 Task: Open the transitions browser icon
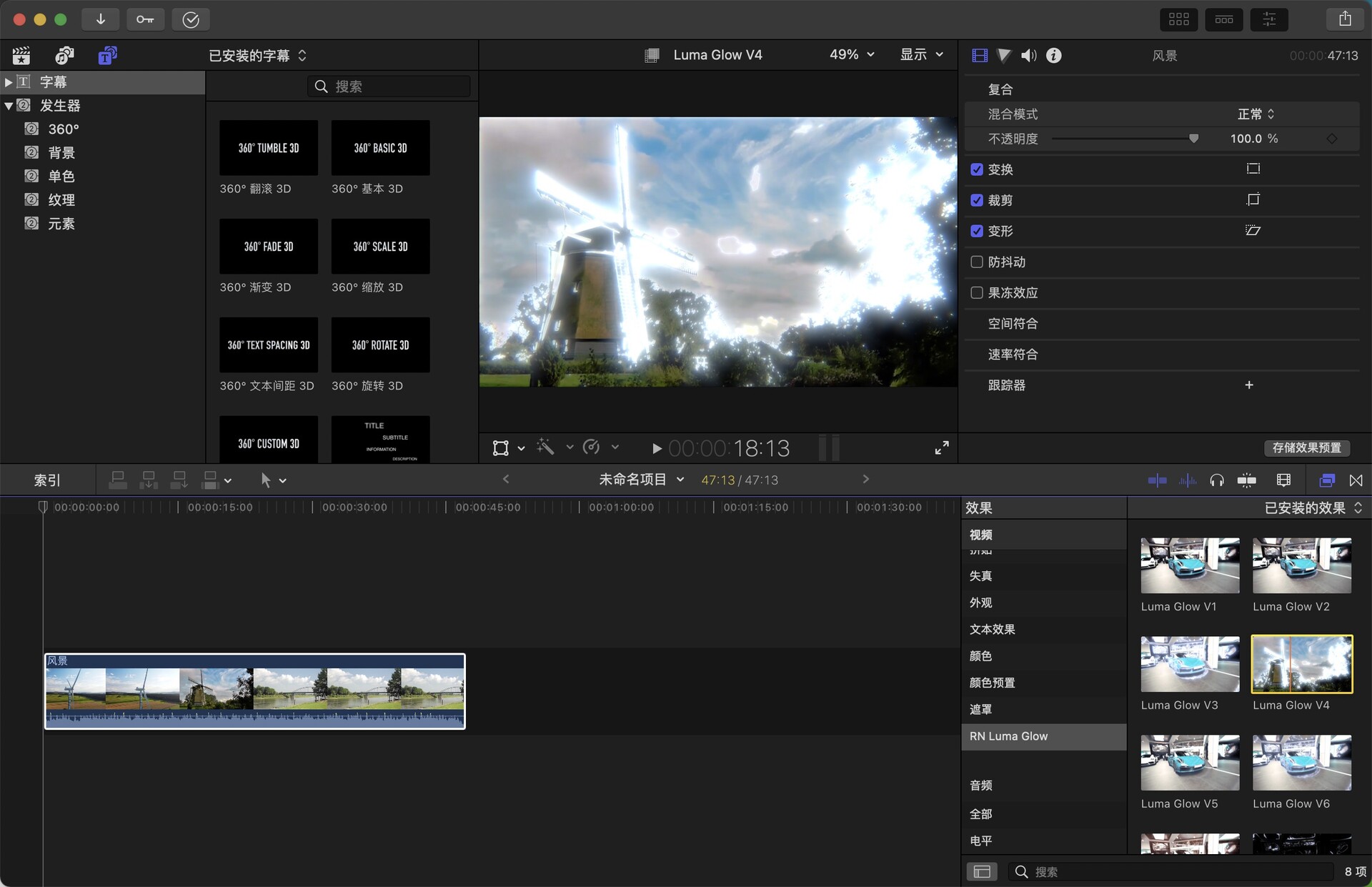tap(1356, 480)
